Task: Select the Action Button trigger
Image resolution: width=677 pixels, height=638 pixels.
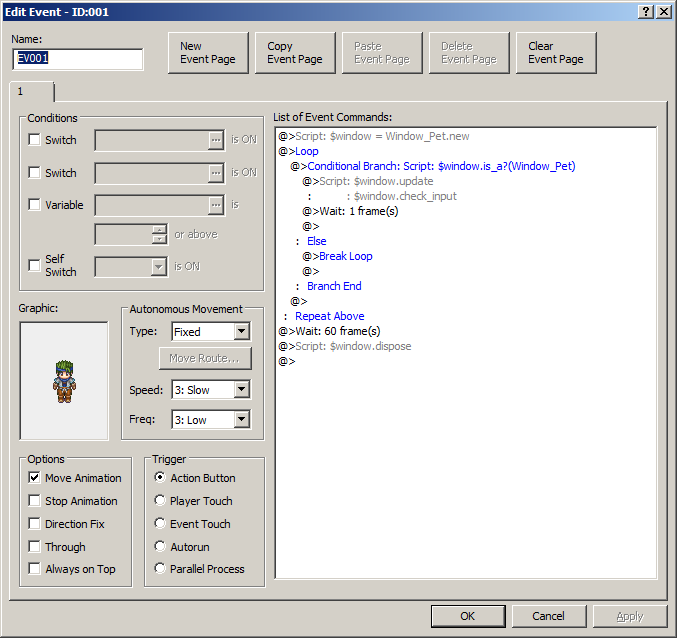Action: tap(160, 477)
